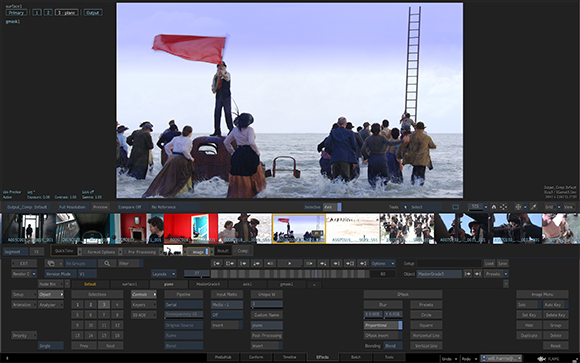Select selection slot number 3

tap(104, 305)
